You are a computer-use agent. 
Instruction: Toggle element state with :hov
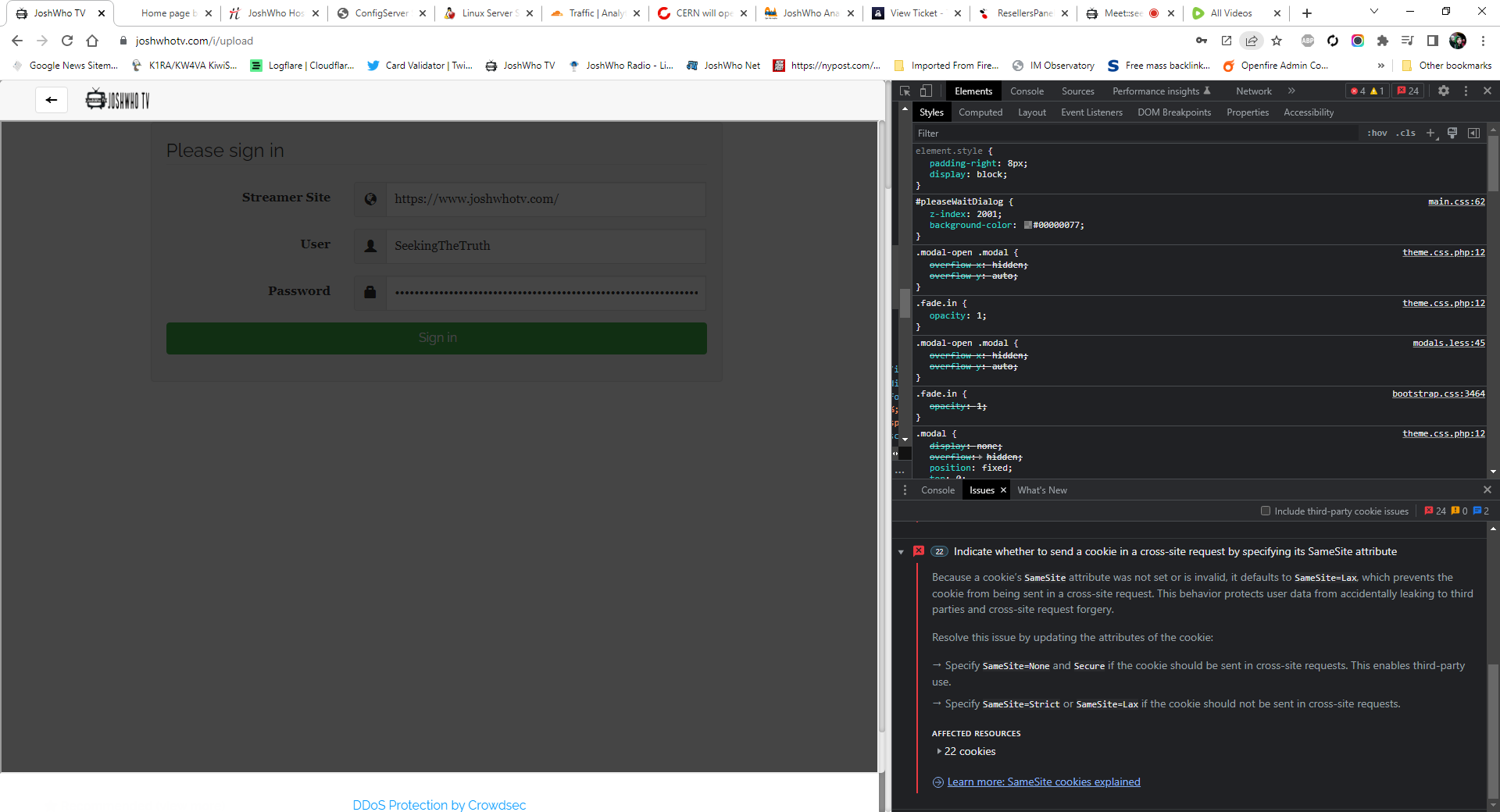coord(1377,133)
